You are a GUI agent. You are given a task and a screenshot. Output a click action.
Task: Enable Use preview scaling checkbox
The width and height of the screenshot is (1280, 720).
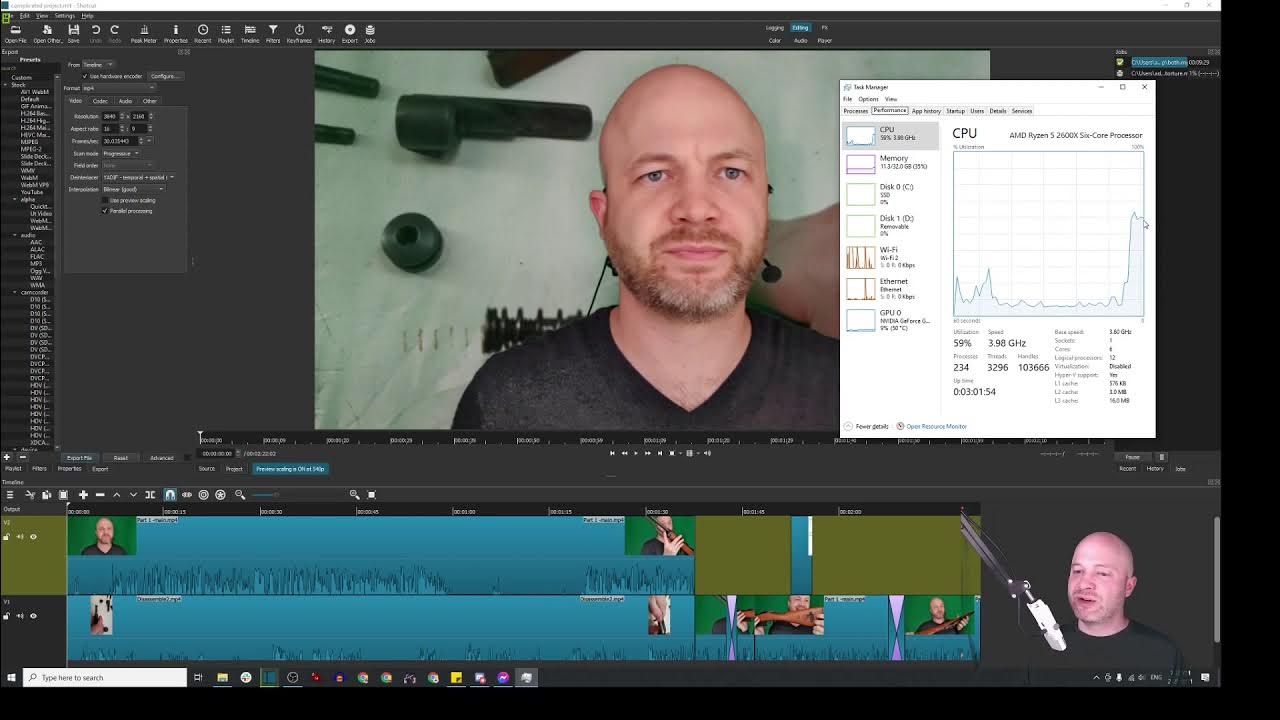105,200
